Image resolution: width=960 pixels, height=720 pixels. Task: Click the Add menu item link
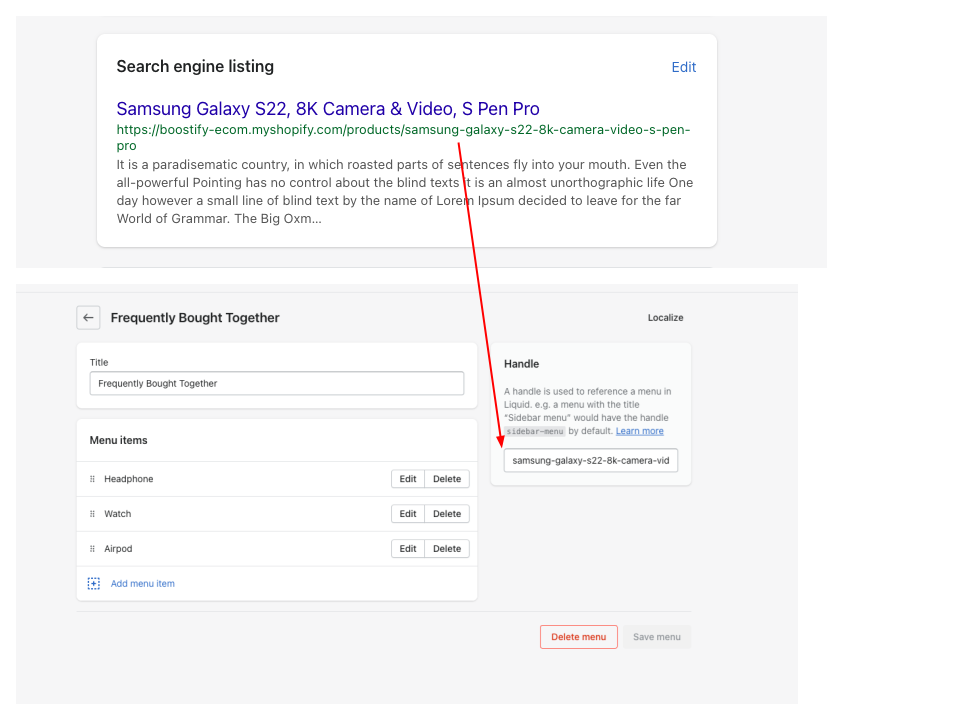[x=143, y=583]
